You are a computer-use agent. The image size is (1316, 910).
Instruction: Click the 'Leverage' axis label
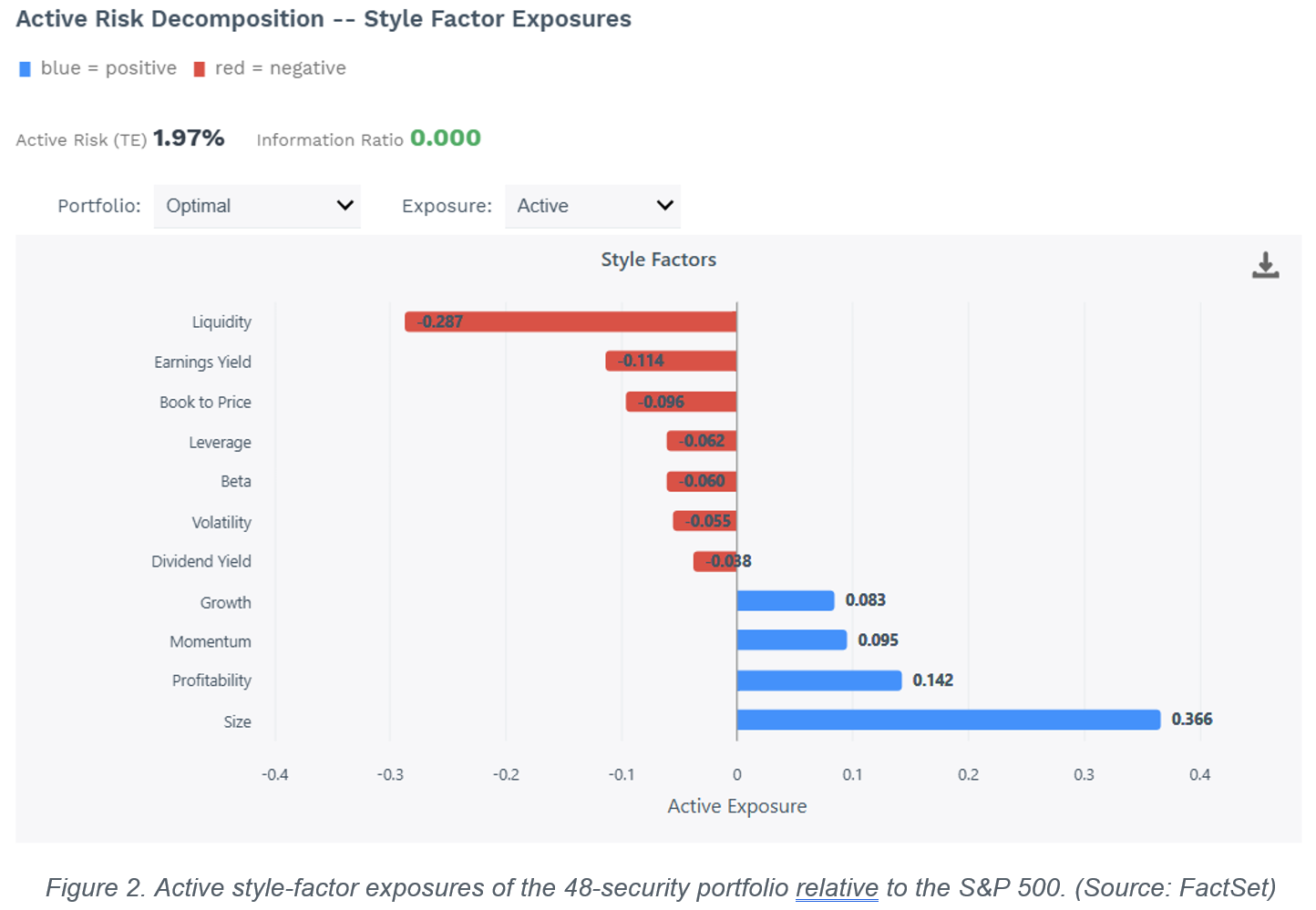[x=220, y=443]
